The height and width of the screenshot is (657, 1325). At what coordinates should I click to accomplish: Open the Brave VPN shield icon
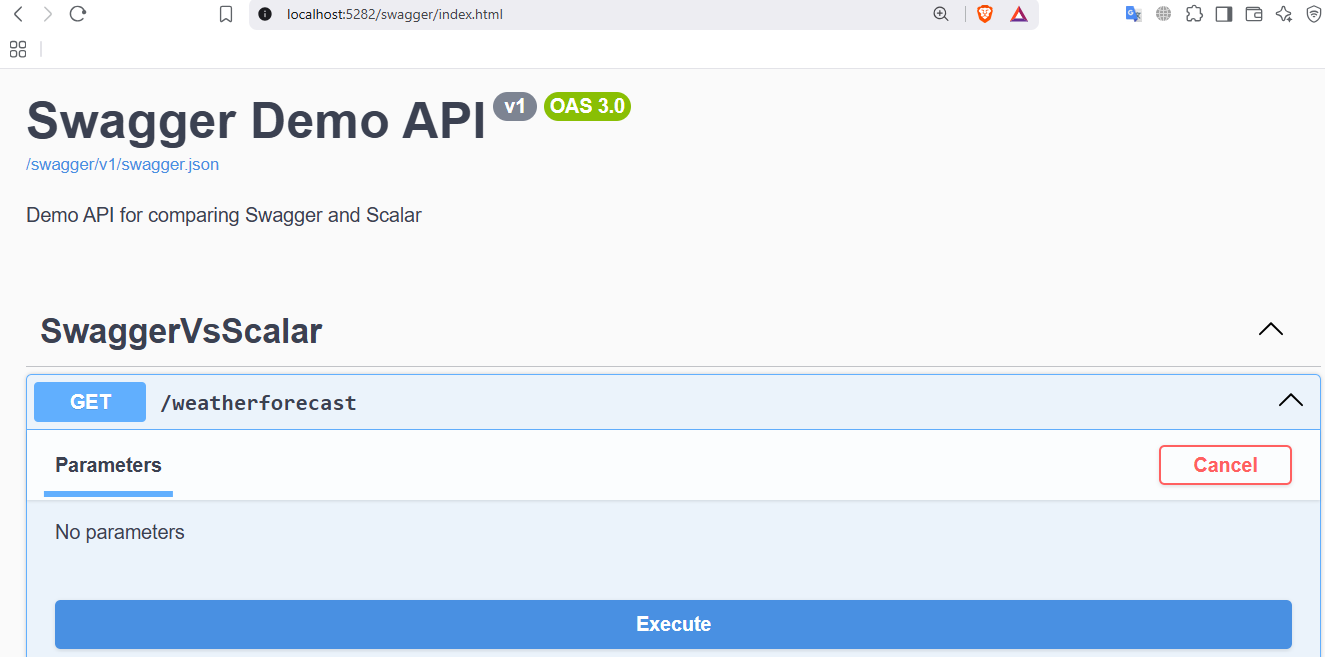point(1313,14)
